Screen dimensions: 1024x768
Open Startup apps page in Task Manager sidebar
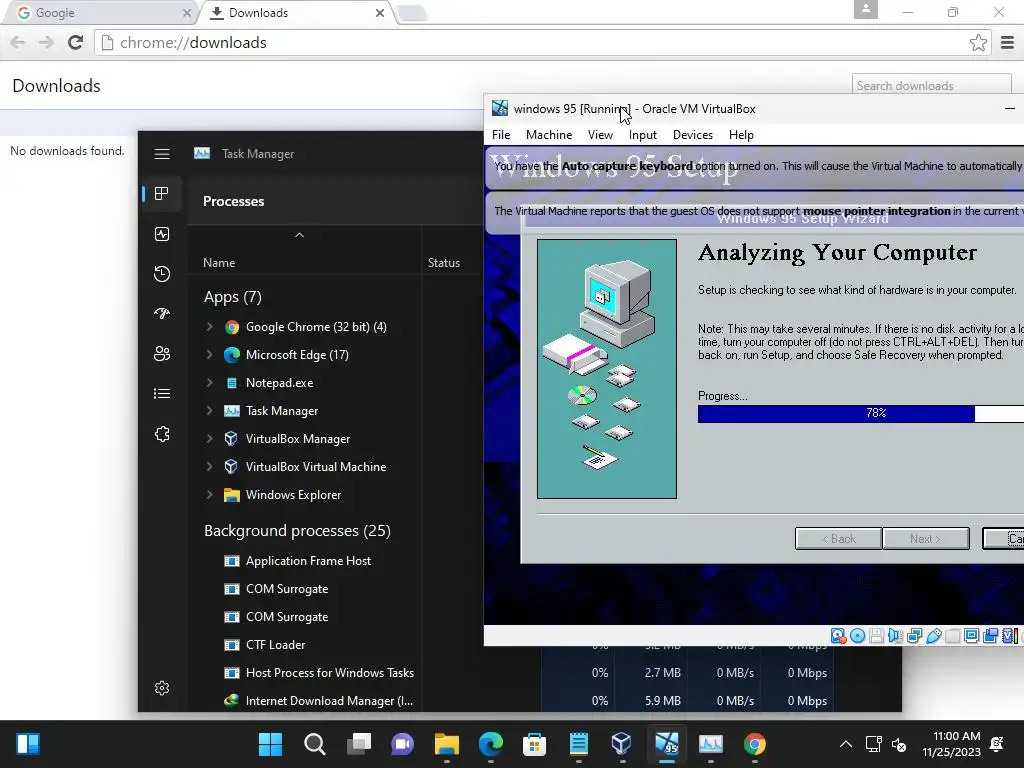click(162, 313)
